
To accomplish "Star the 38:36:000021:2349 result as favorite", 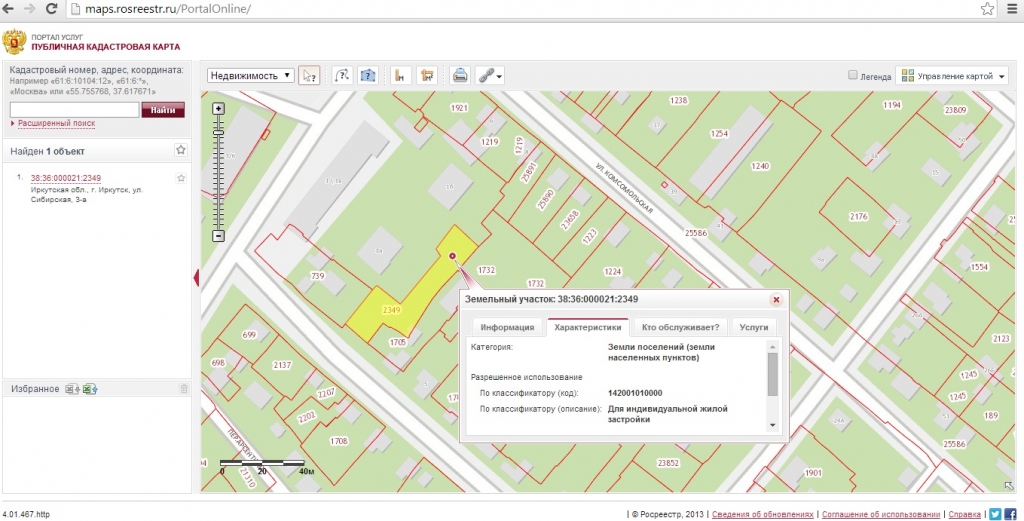I will tap(181, 178).
